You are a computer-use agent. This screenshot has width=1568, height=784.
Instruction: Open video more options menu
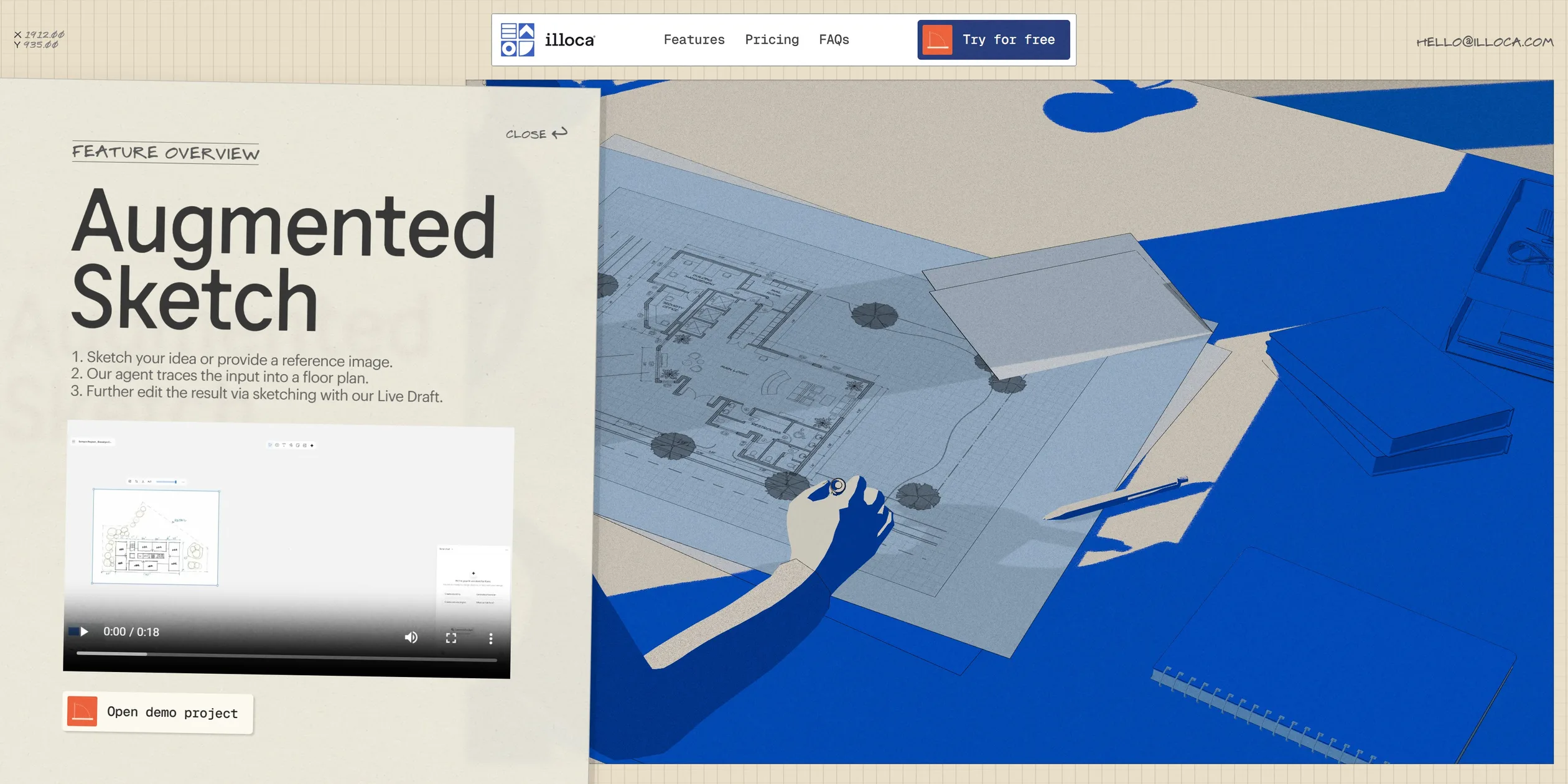click(x=490, y=638)
